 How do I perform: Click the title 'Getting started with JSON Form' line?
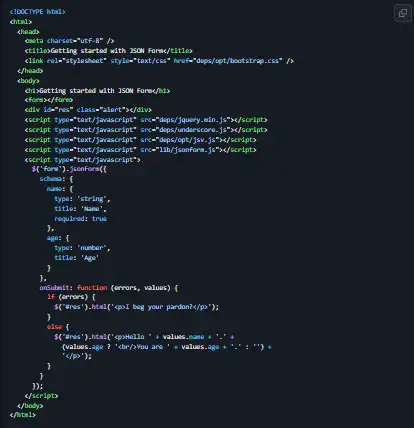tap(108, 51)
